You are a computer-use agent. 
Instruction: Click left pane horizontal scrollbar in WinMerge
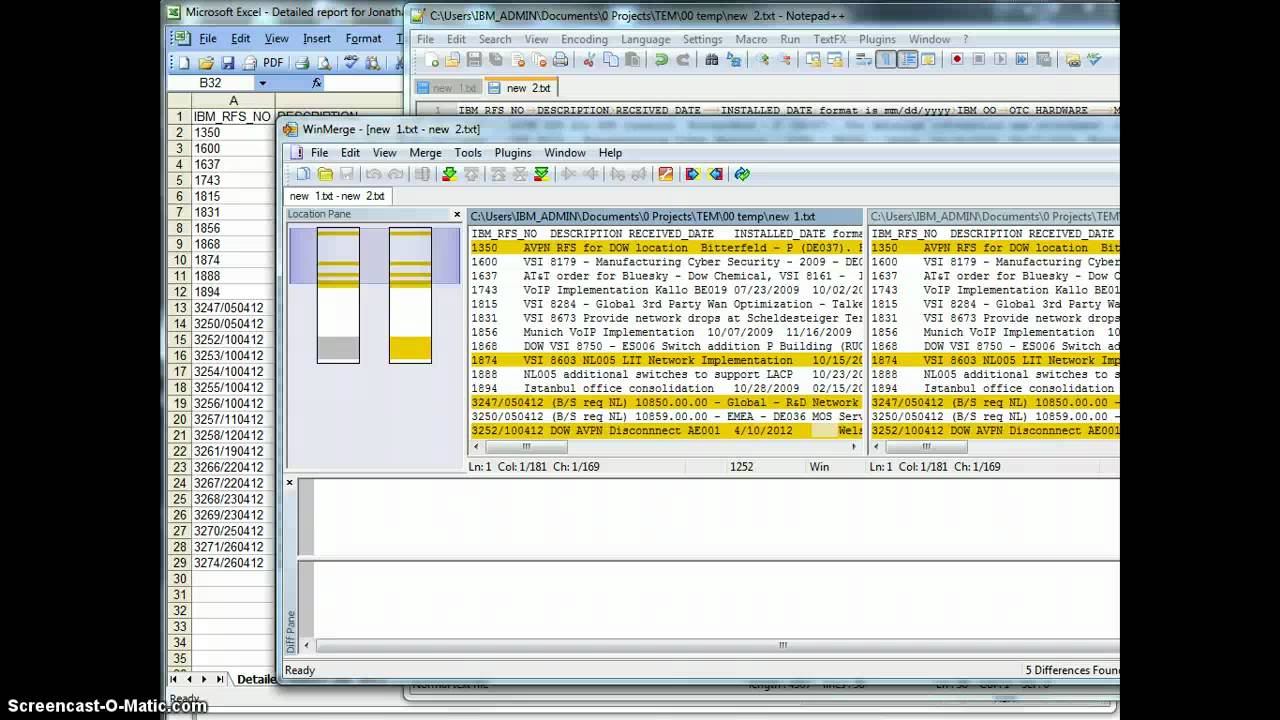tap(665, 446)
